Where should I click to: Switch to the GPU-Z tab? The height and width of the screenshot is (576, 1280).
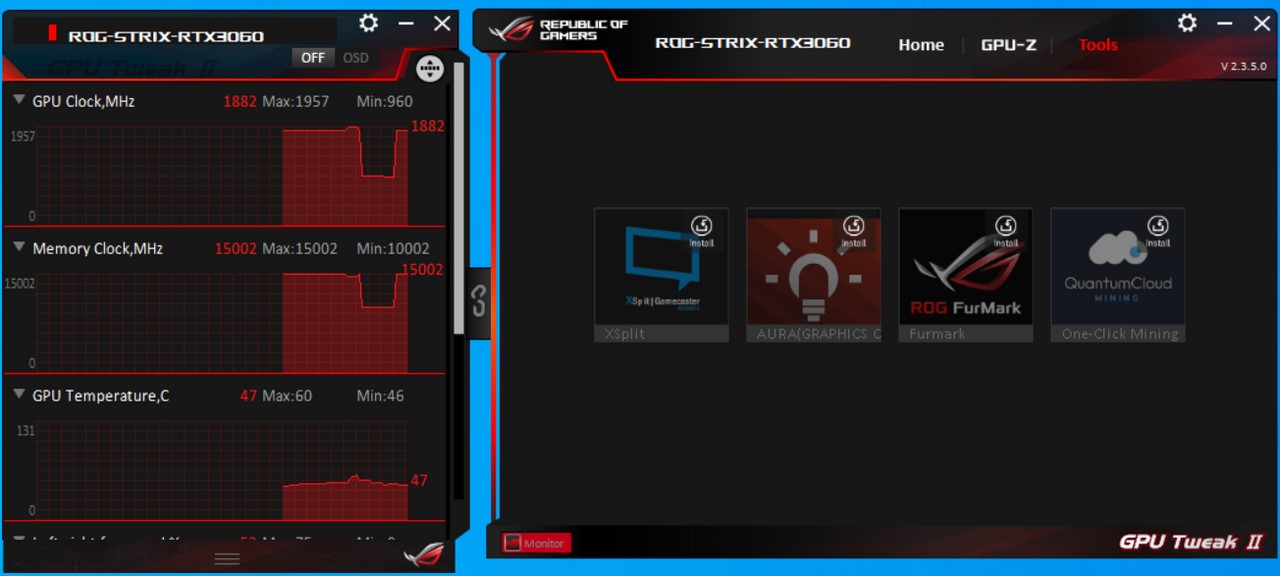(x=1008, y=45)
